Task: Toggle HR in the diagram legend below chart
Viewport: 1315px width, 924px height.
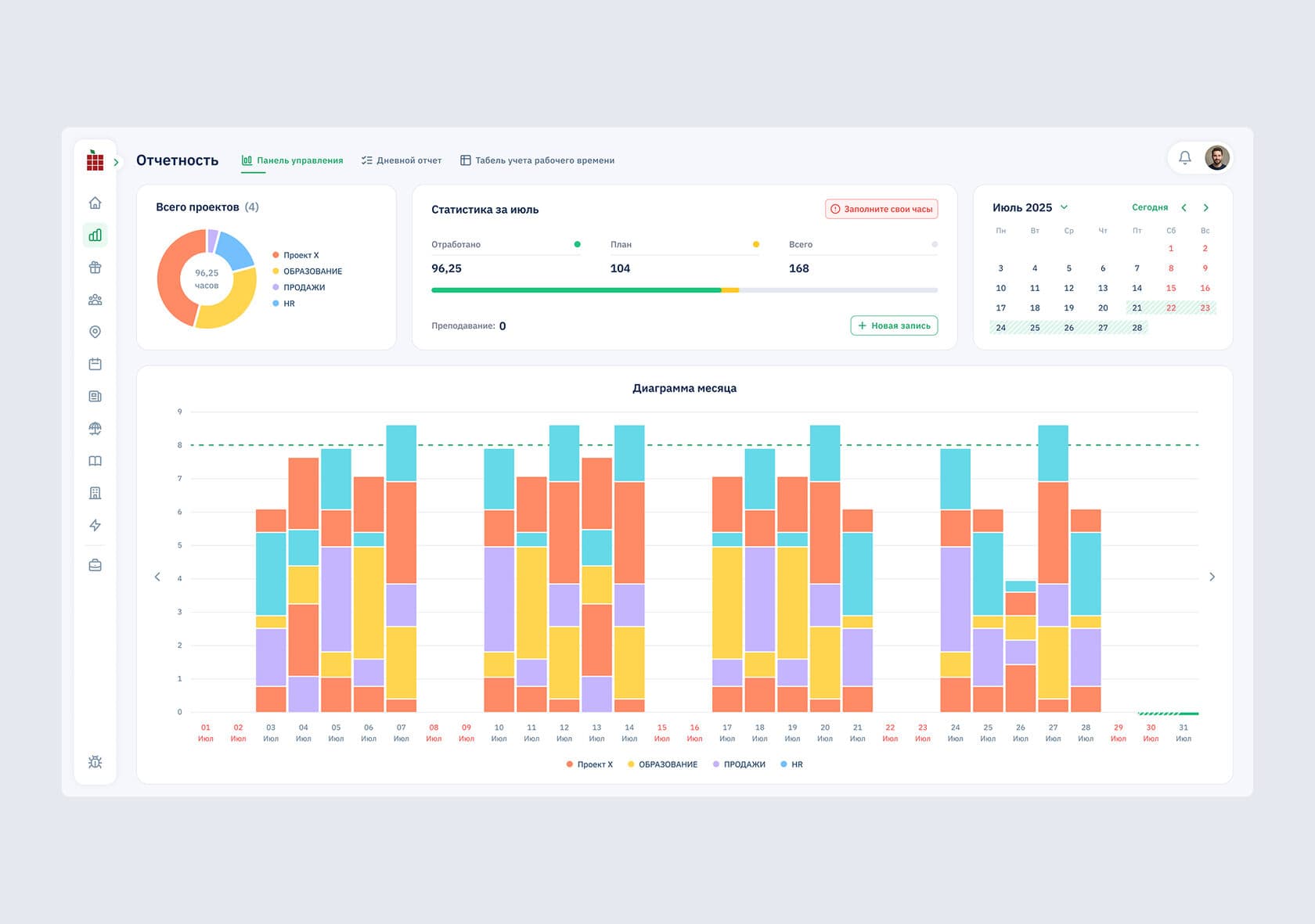Action: click(x=791, y=764)
